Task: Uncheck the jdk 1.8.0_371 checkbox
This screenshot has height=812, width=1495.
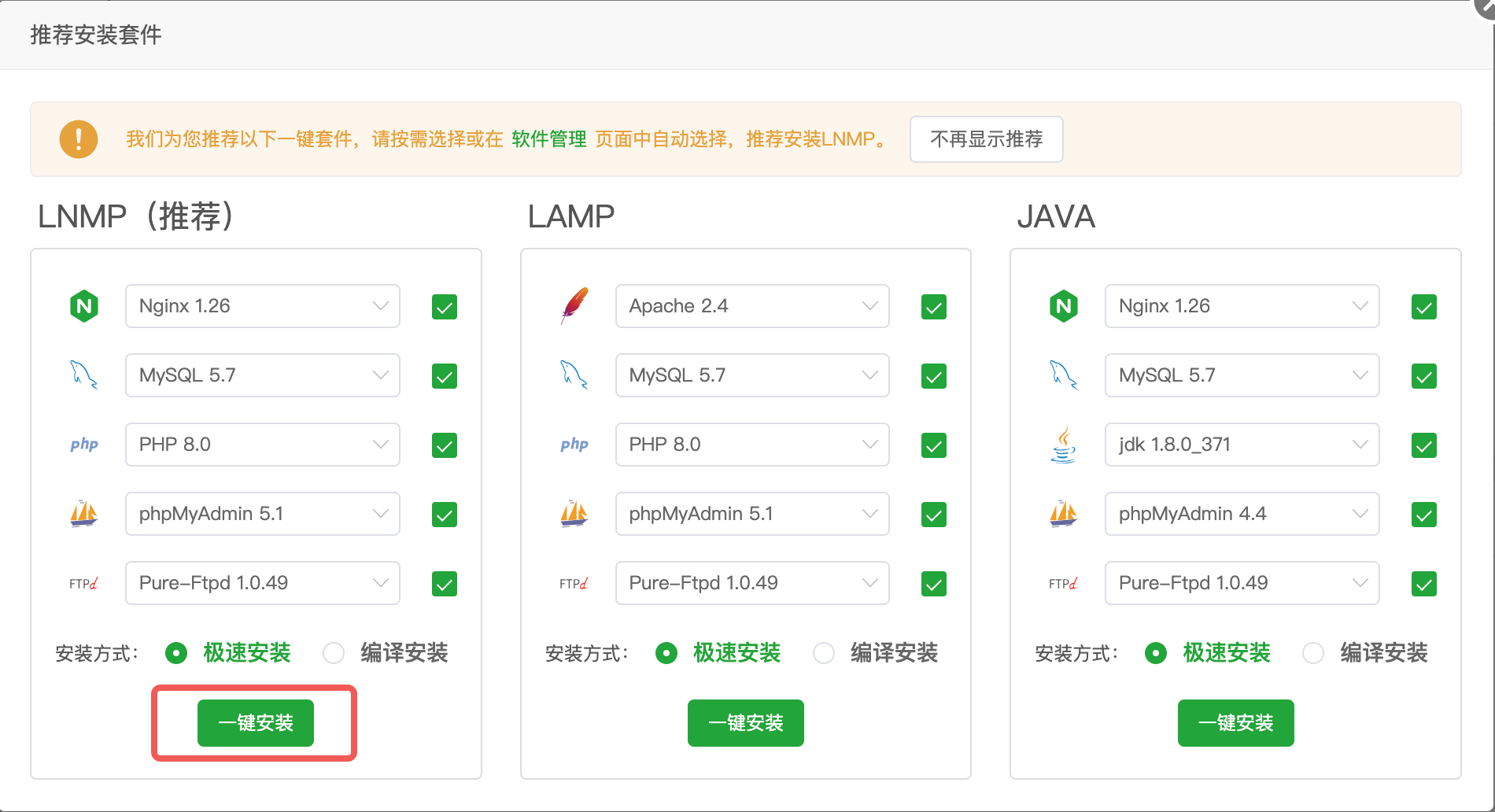Action: tap(1423, 445)
